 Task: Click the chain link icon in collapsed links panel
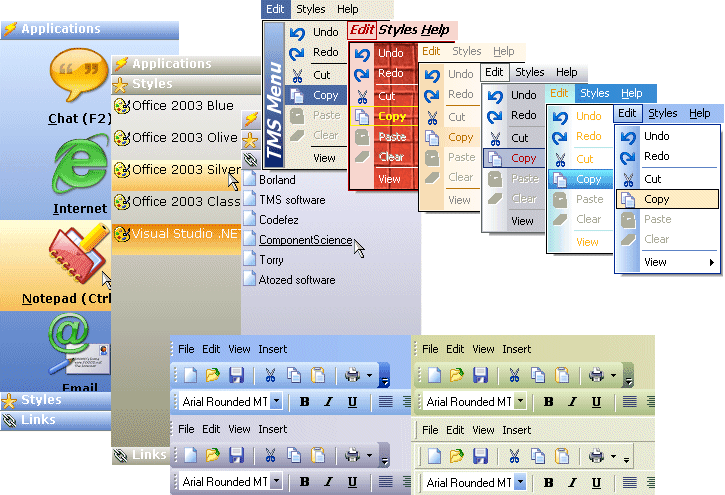pos(250,160)
